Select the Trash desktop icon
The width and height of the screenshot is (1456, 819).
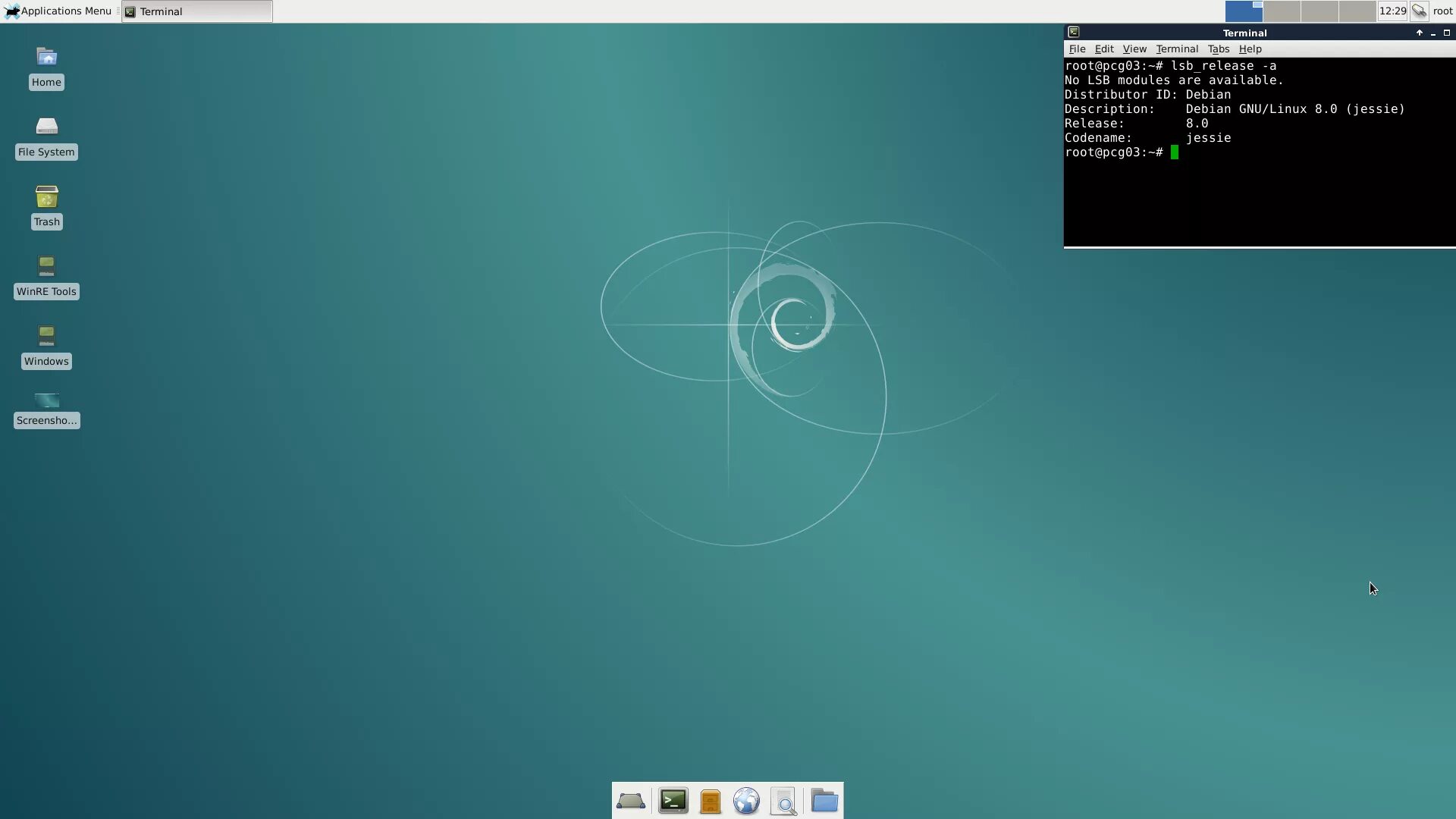[x=46, y=206]
